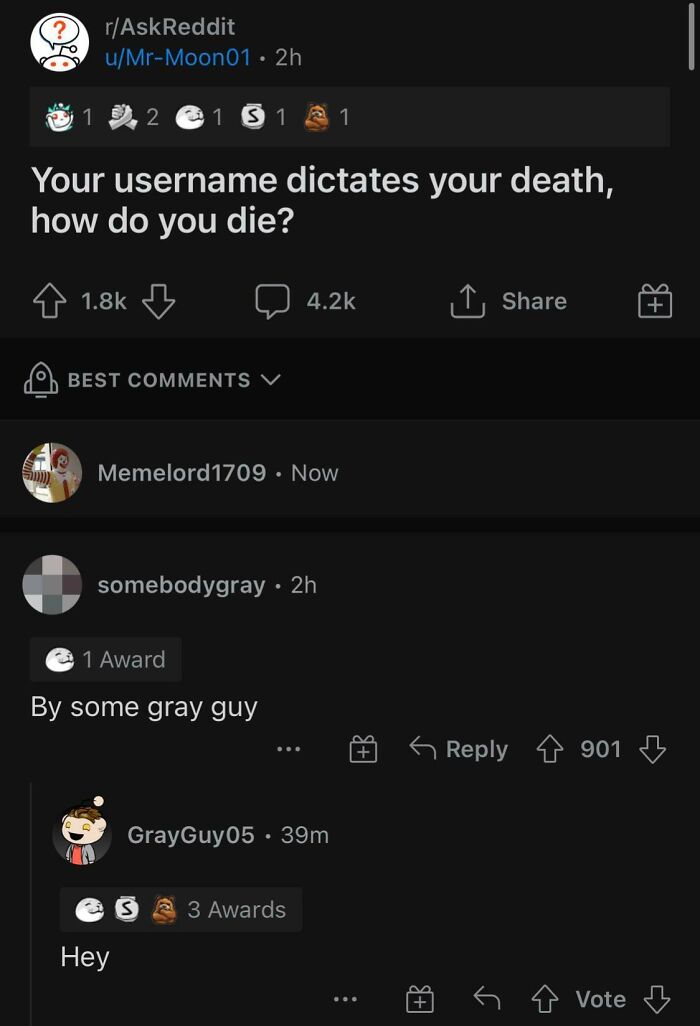Open the 3 Awards badge on GrayGuy05's reply

(180, 909)
